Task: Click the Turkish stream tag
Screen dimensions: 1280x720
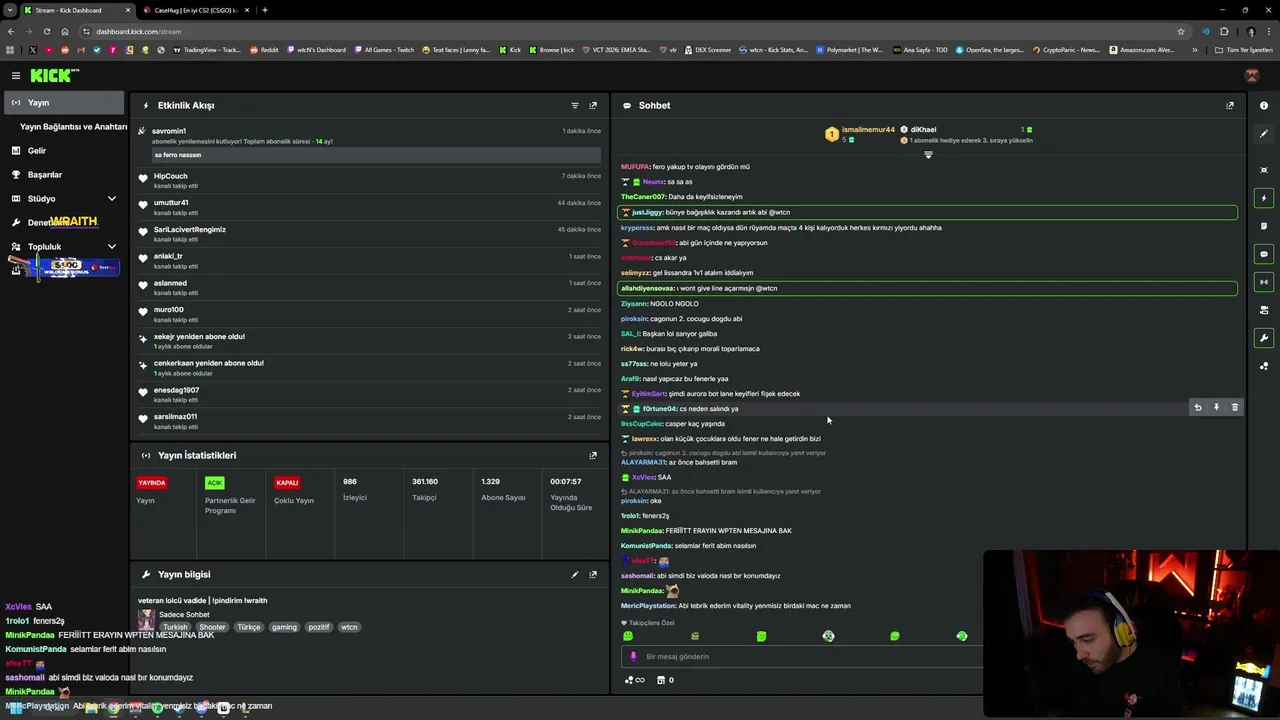Action: pos(175,627)
